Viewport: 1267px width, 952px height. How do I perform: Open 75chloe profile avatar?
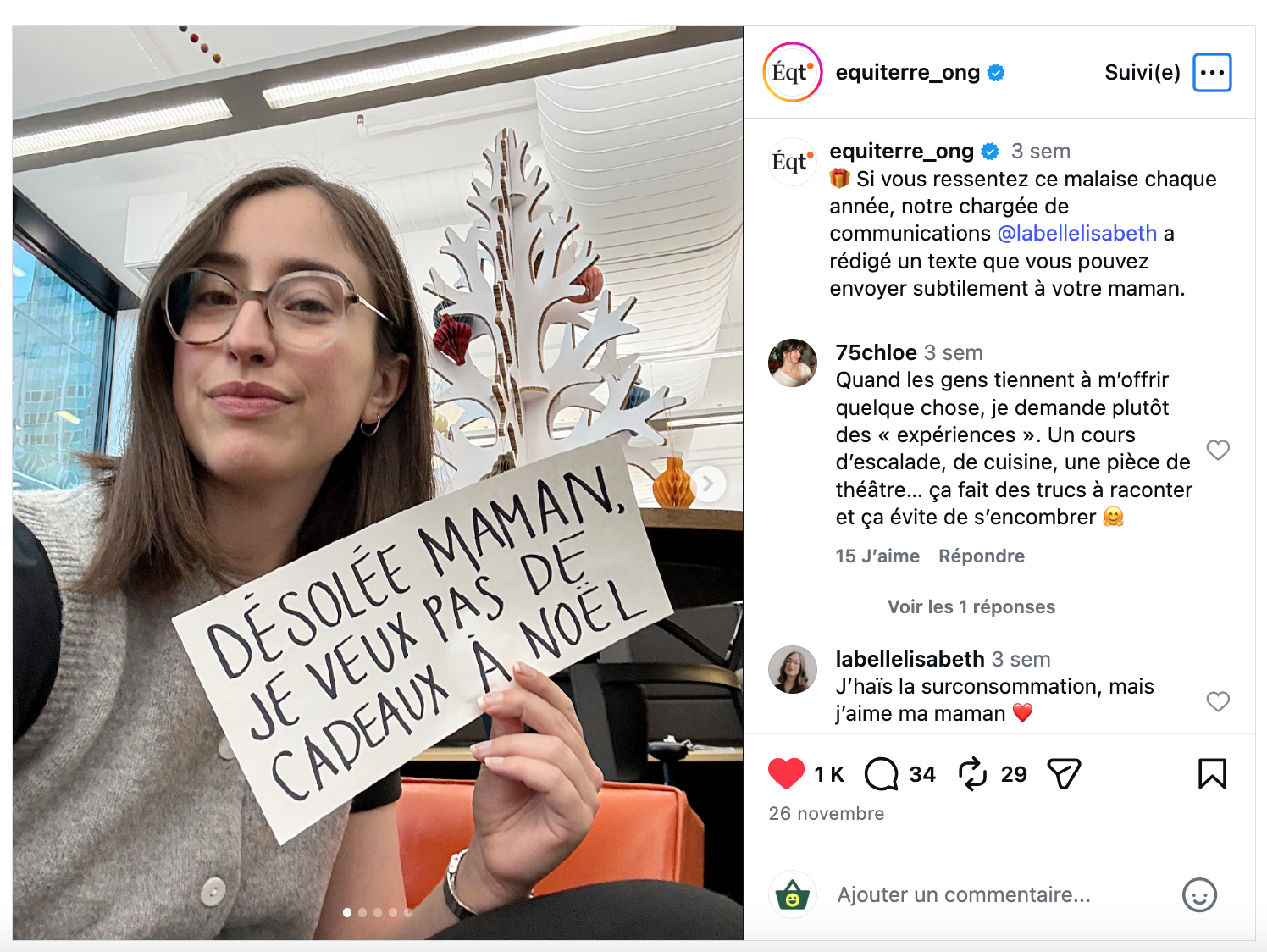793,363
